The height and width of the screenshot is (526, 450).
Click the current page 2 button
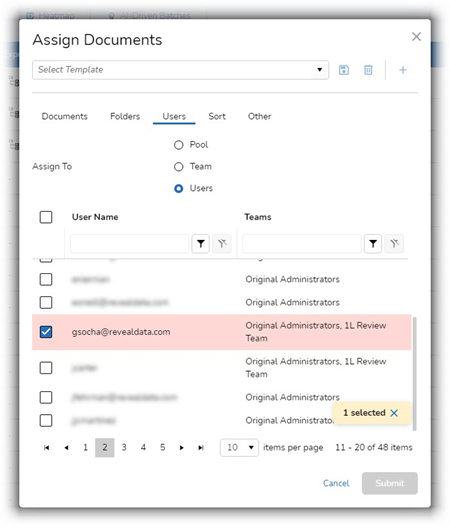pyautogui.click(x=105, y=448)
